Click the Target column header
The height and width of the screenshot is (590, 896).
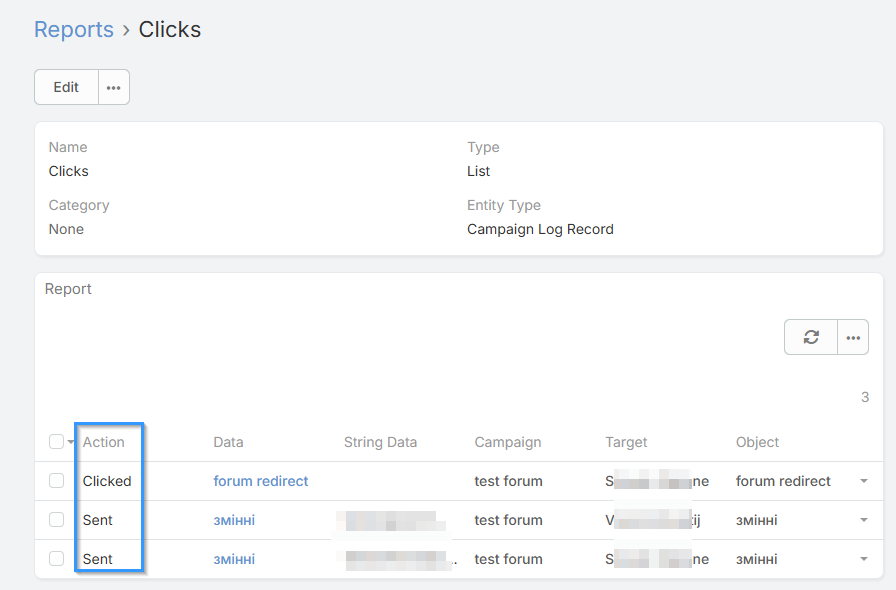coord(626,442)
